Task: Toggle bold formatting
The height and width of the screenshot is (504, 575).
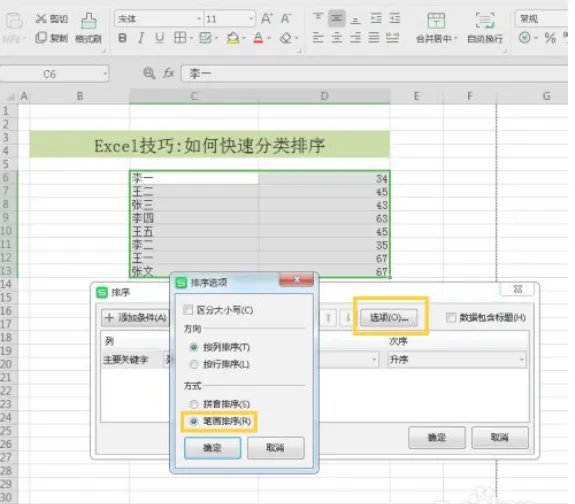Action: (122, 38)
